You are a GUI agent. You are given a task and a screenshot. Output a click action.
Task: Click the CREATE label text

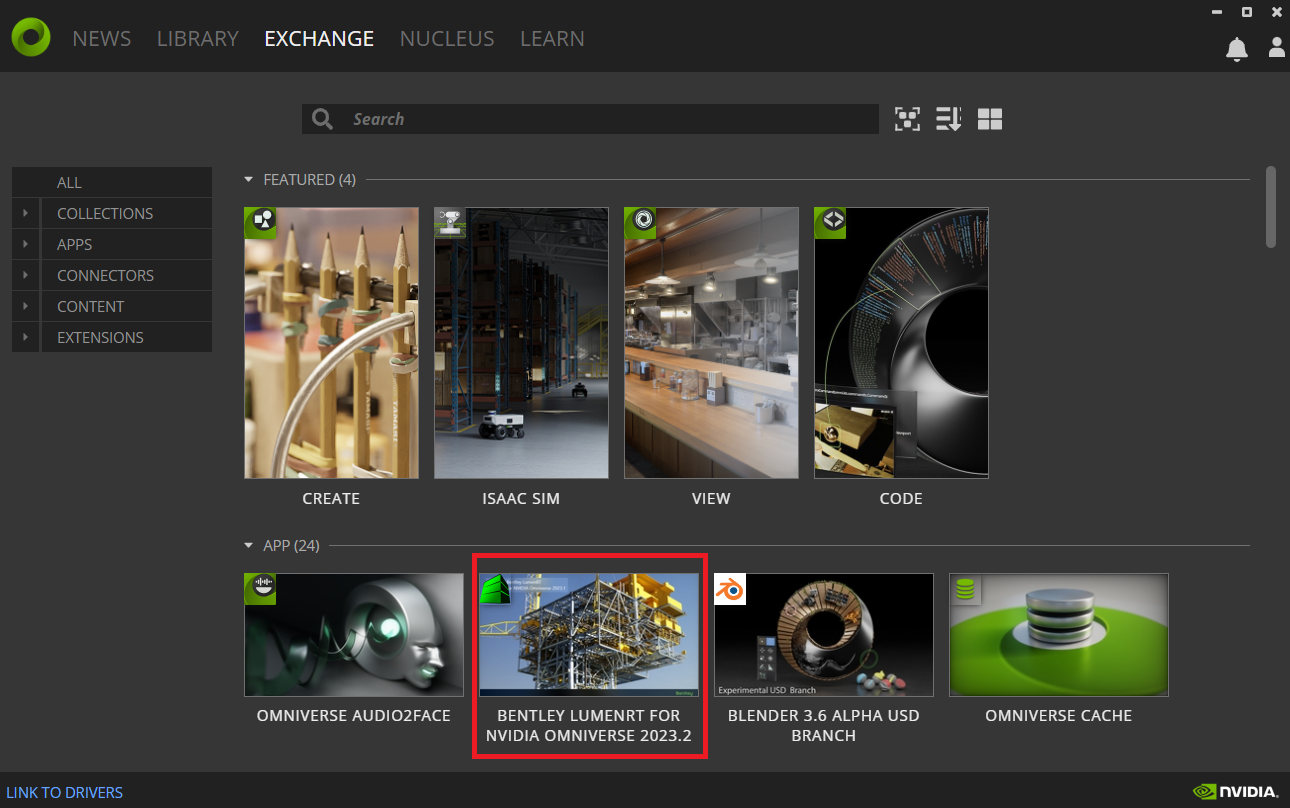[331, 498]
